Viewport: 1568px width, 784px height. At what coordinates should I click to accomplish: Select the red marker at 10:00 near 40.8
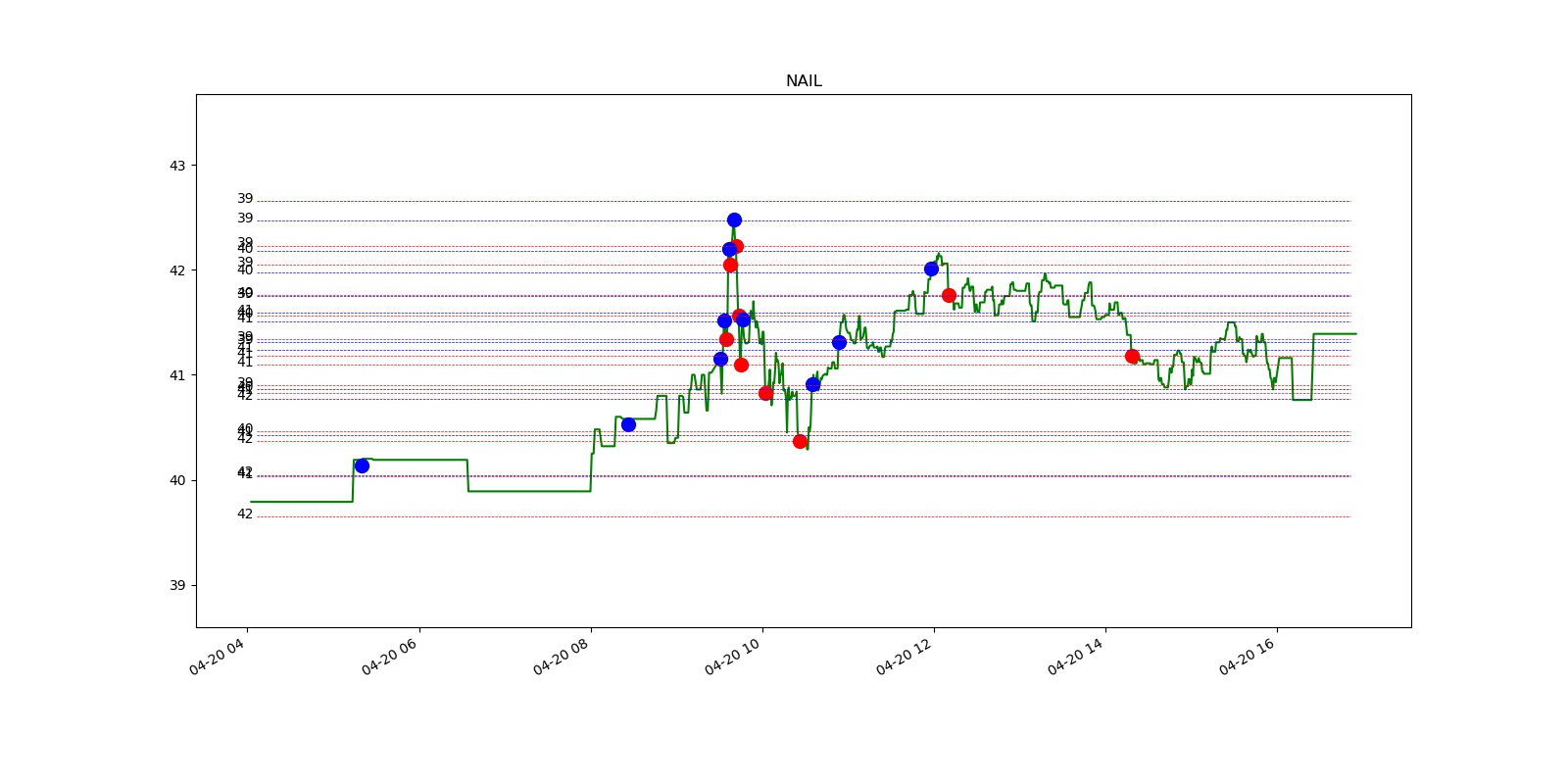tap(765, 393)
